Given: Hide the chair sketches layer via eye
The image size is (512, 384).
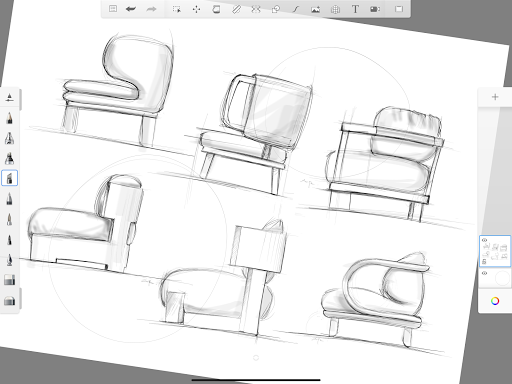Looking at the screenshot, I should pos(485,240).
